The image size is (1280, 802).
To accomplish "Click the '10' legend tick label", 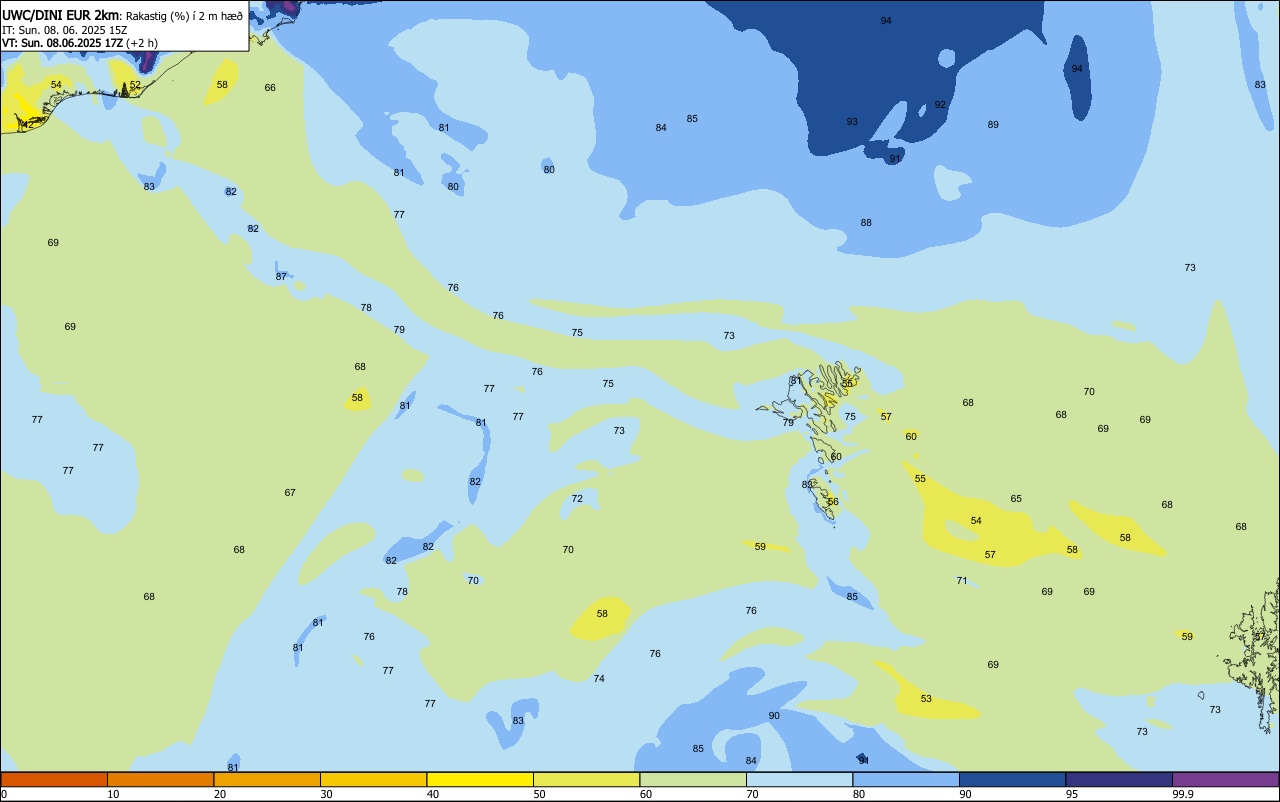I will point(113,794).
